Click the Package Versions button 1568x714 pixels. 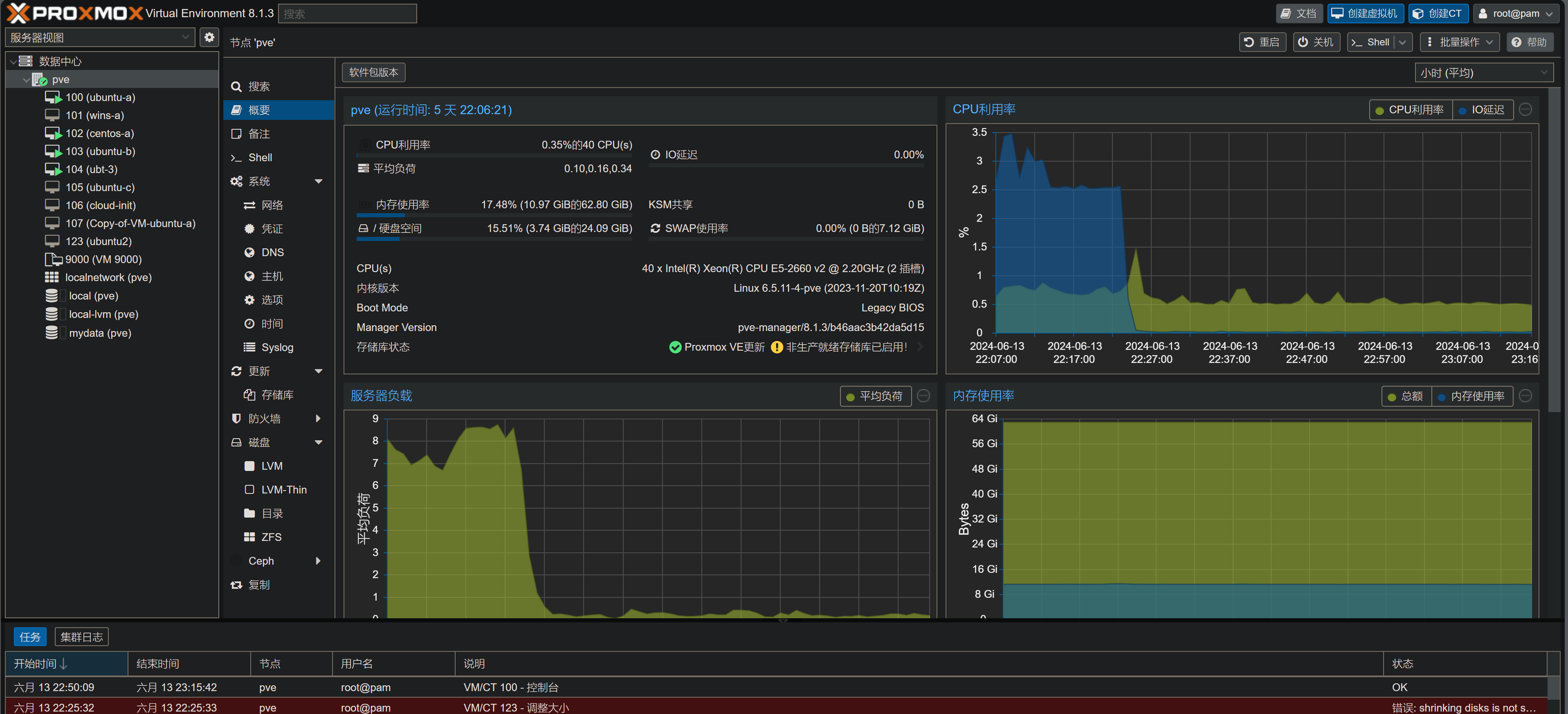373,72
